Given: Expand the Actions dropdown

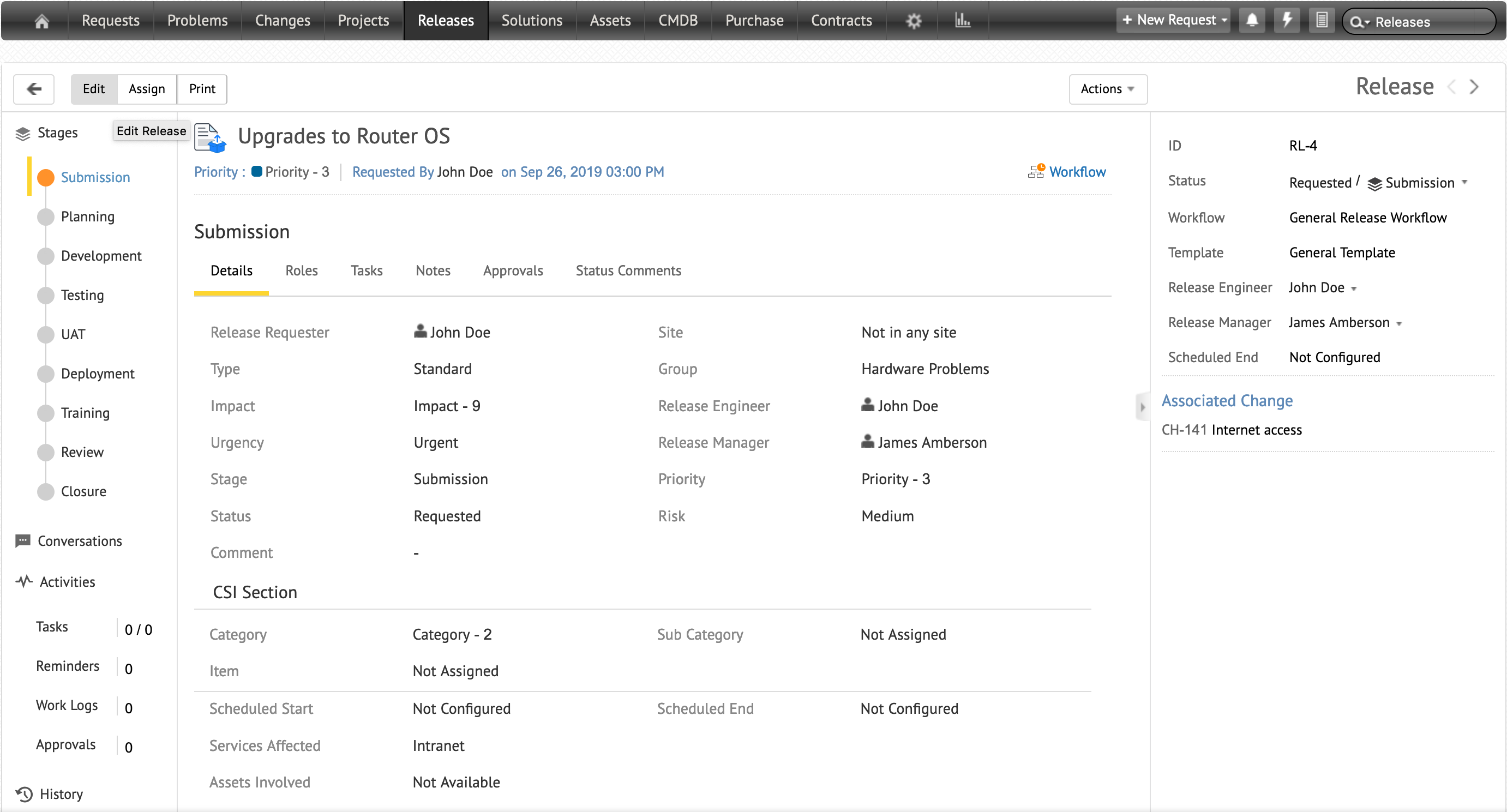Looking at the screenshot, I should [x=1107, y=89].
